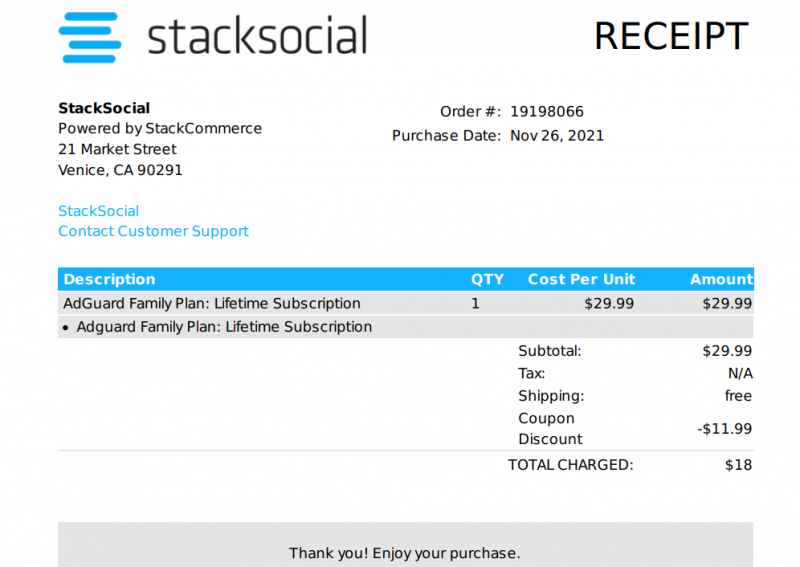Click the bold StackSocial company name
The image size is (800, 567).
coord(104,108)
